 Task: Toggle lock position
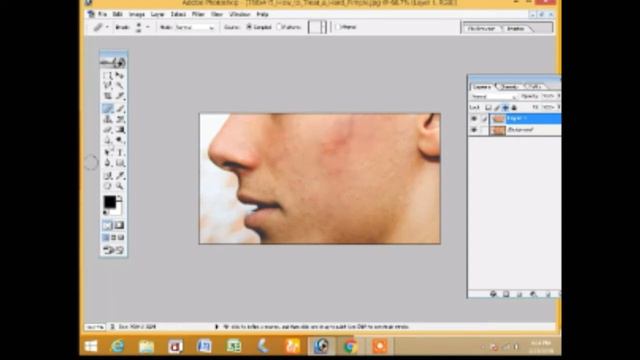[x=505, y=108]
